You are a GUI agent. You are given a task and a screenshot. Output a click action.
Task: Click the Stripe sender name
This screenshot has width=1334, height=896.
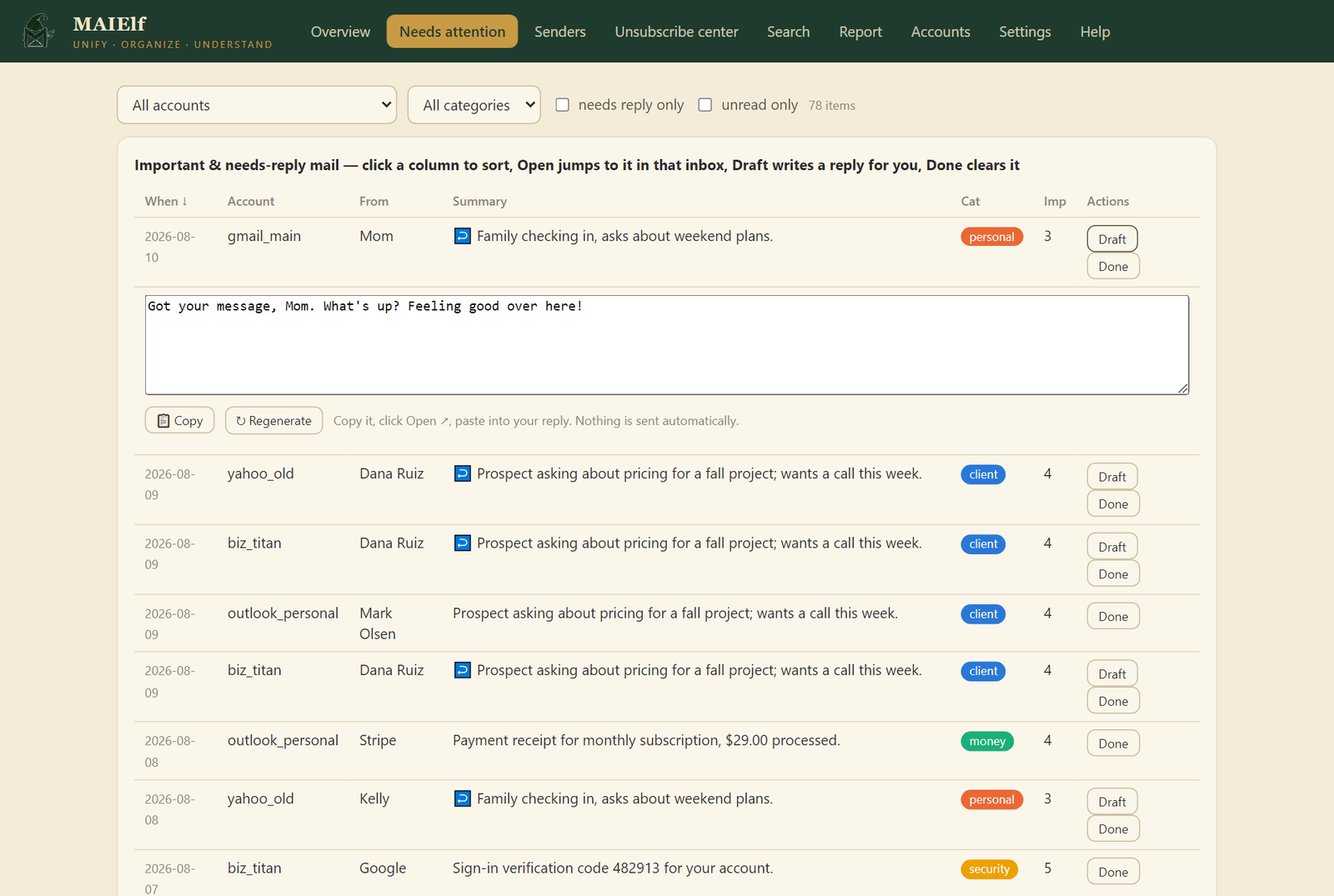[x=378, y=740]
